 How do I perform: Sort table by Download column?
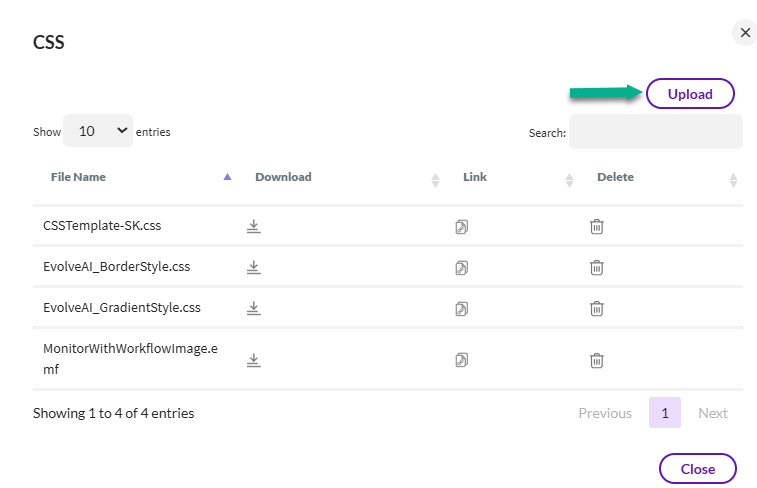point(284,177)
